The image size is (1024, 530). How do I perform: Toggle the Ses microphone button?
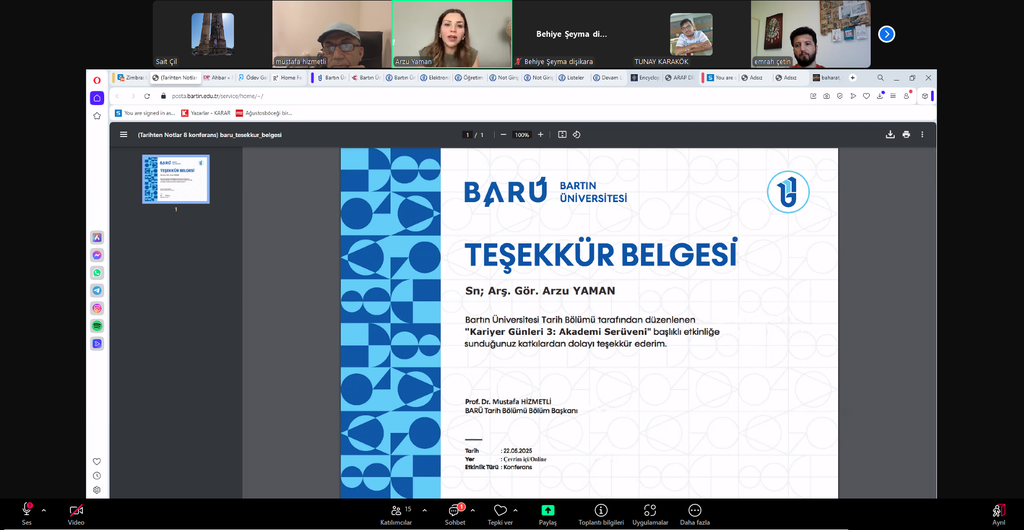27,512
